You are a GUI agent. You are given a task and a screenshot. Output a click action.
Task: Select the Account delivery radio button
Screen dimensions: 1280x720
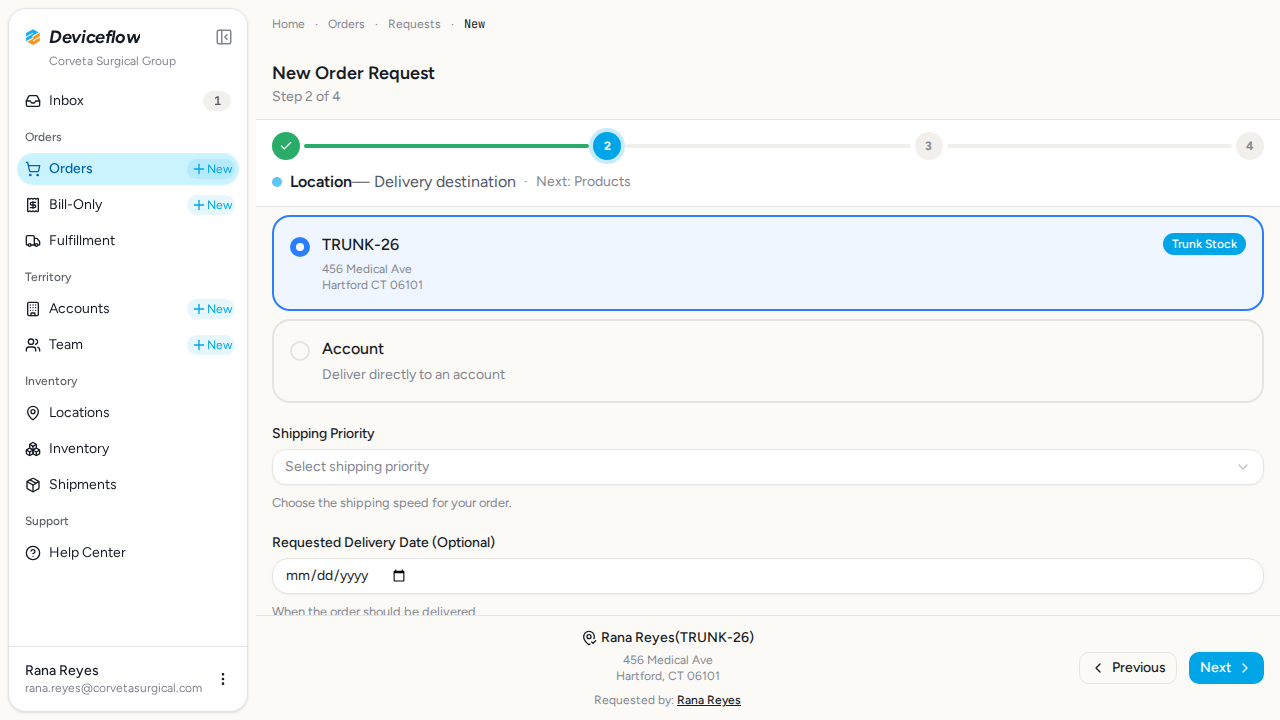[x=300, y=351]
